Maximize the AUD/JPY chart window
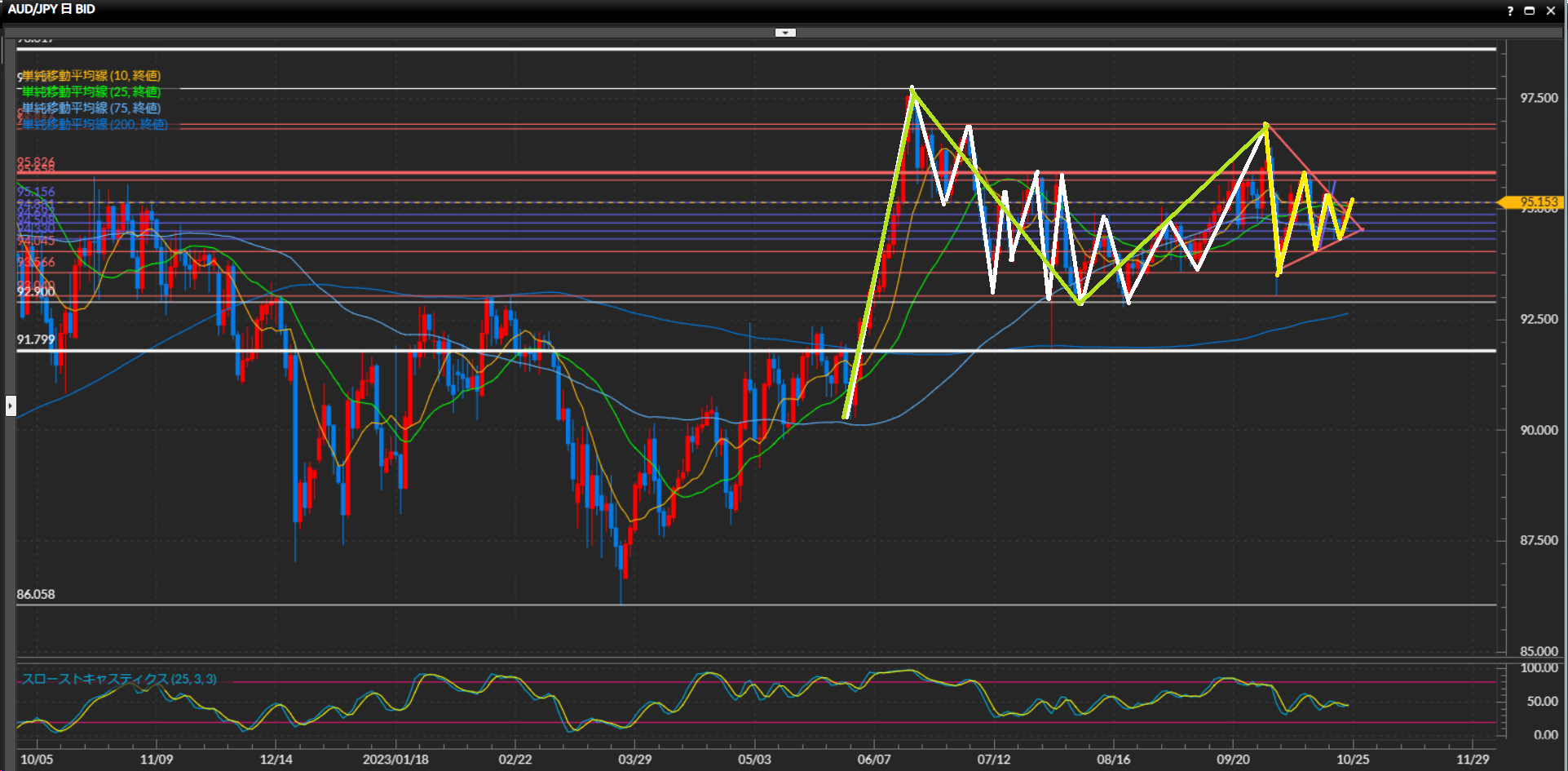Image resolution: width=1568 pixels, height=771 pixels. (x=1530, y=11)
